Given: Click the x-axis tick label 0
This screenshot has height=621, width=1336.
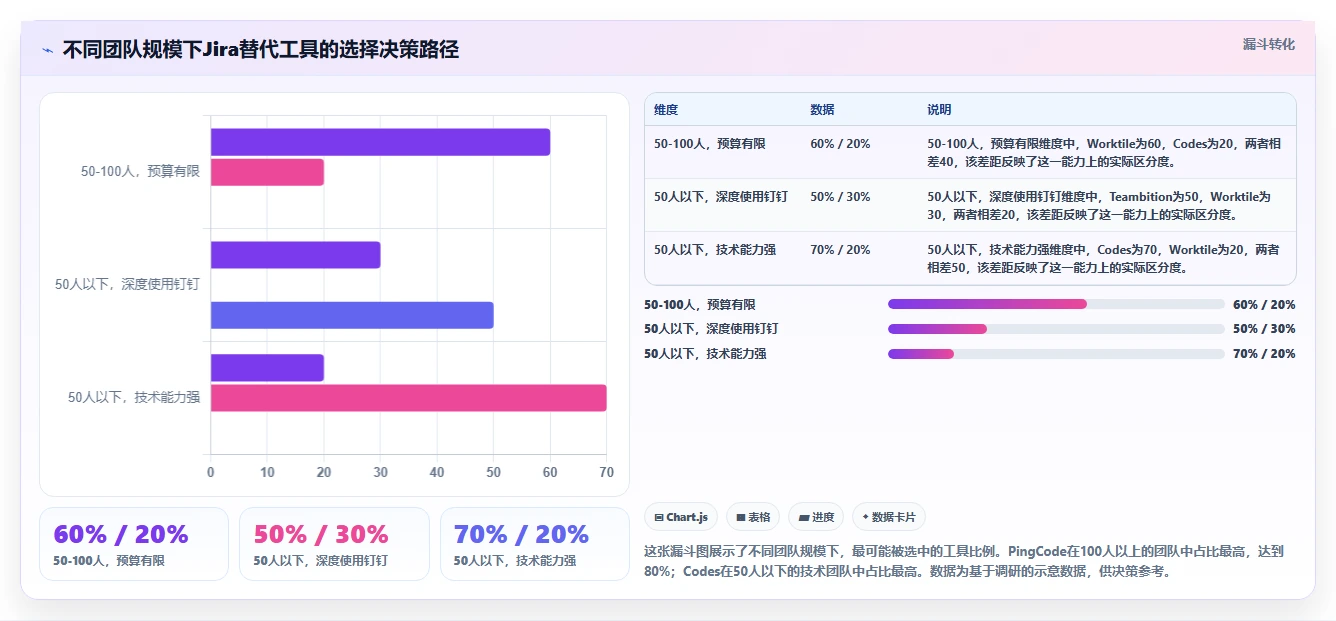Looking at the screenshot, I should [210, 472].
